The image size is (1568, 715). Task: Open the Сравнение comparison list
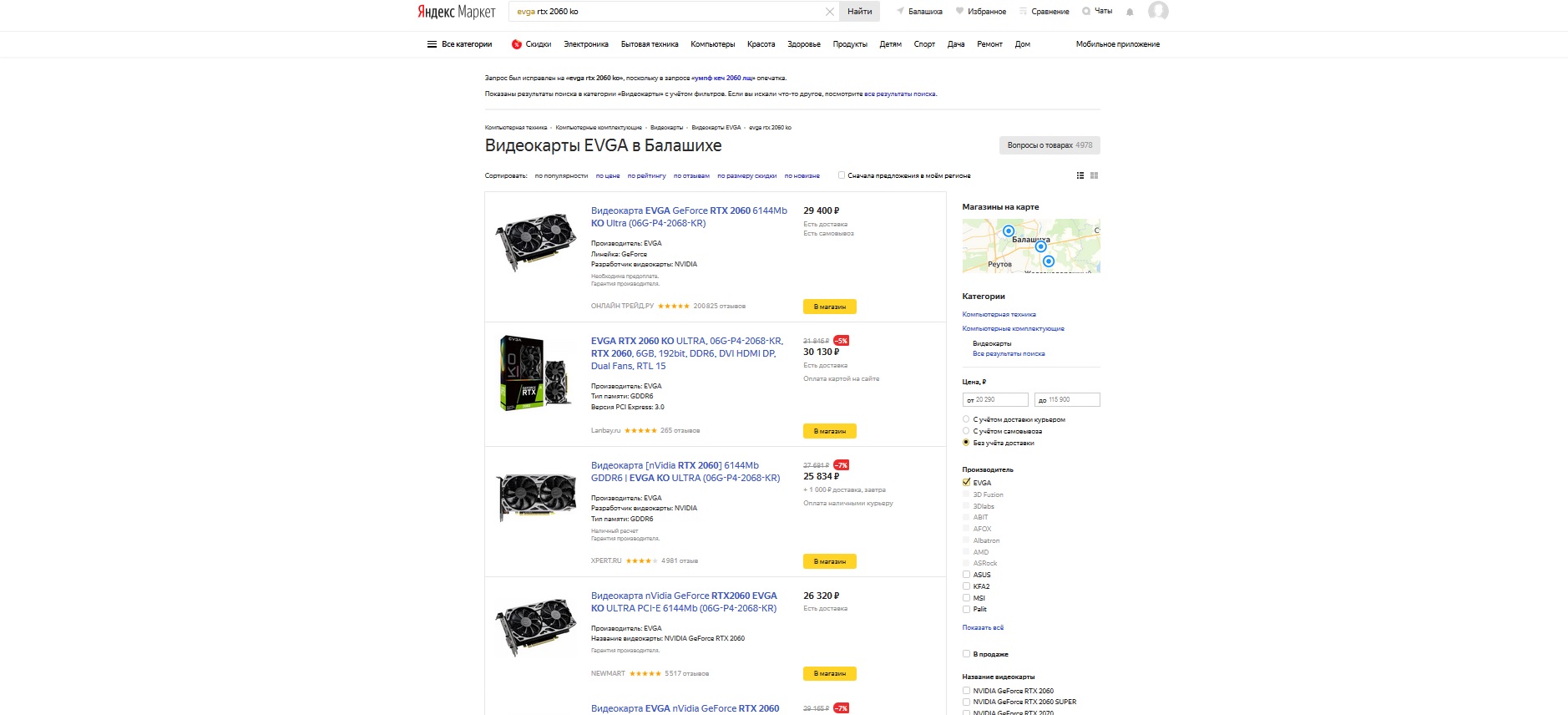pos(1044,12)
